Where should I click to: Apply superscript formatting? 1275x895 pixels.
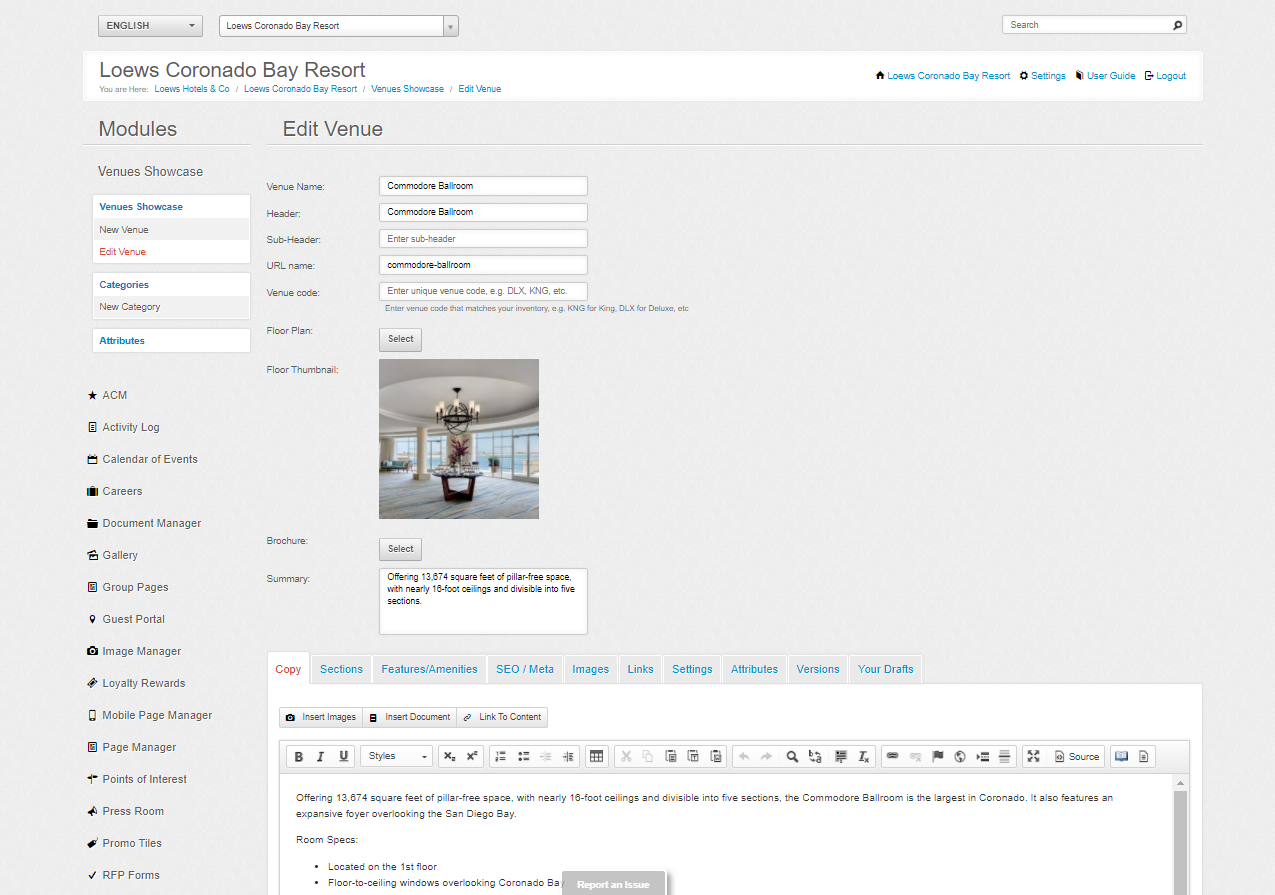pyautogui.click(x=472, y=757)
